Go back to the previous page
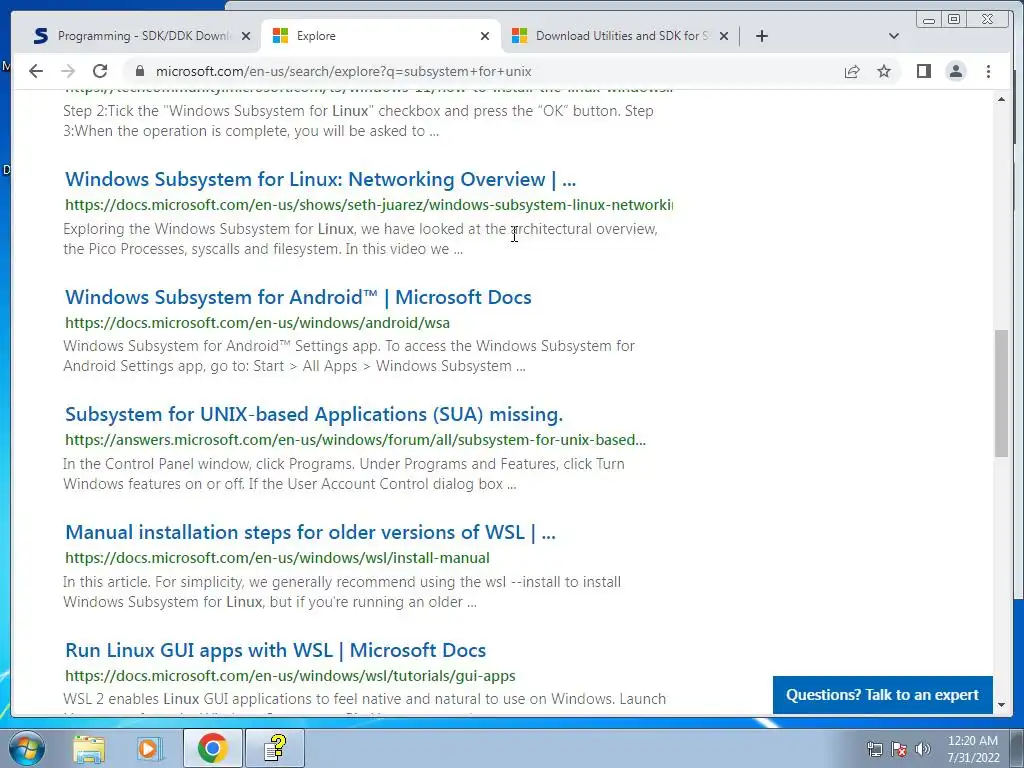This screenshot has height=768, width=1024. click(36, 71)
